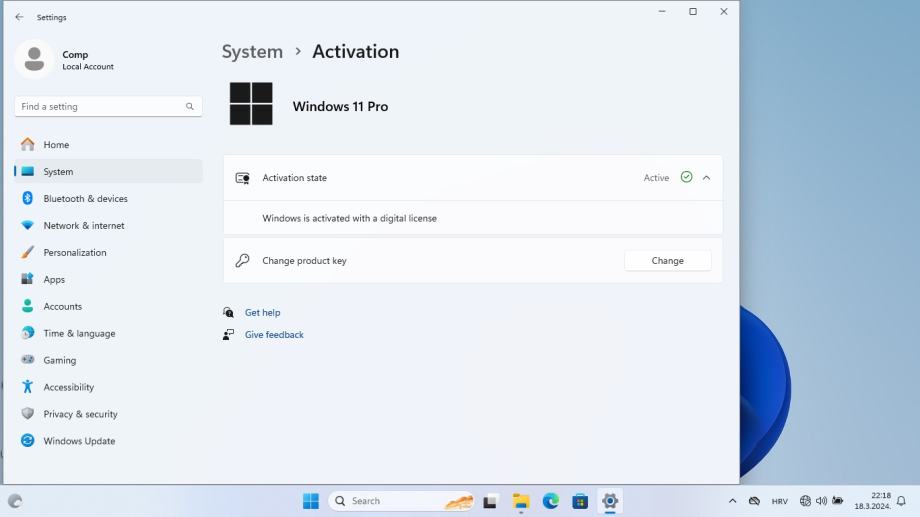Click the Windows 11 Pro edition title
Screen dimensions: 920x517
(x=340, y=107)
